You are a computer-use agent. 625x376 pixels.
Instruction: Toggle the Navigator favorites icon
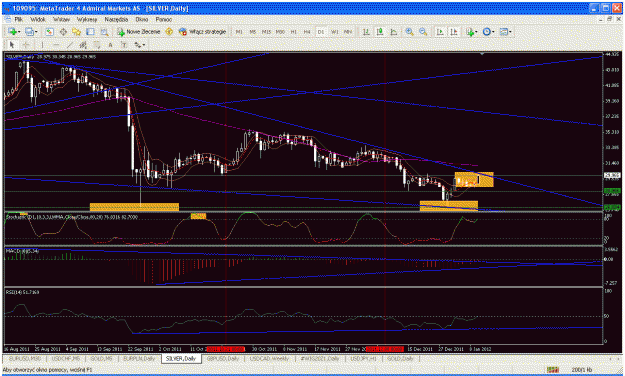[x=77, y=31]
